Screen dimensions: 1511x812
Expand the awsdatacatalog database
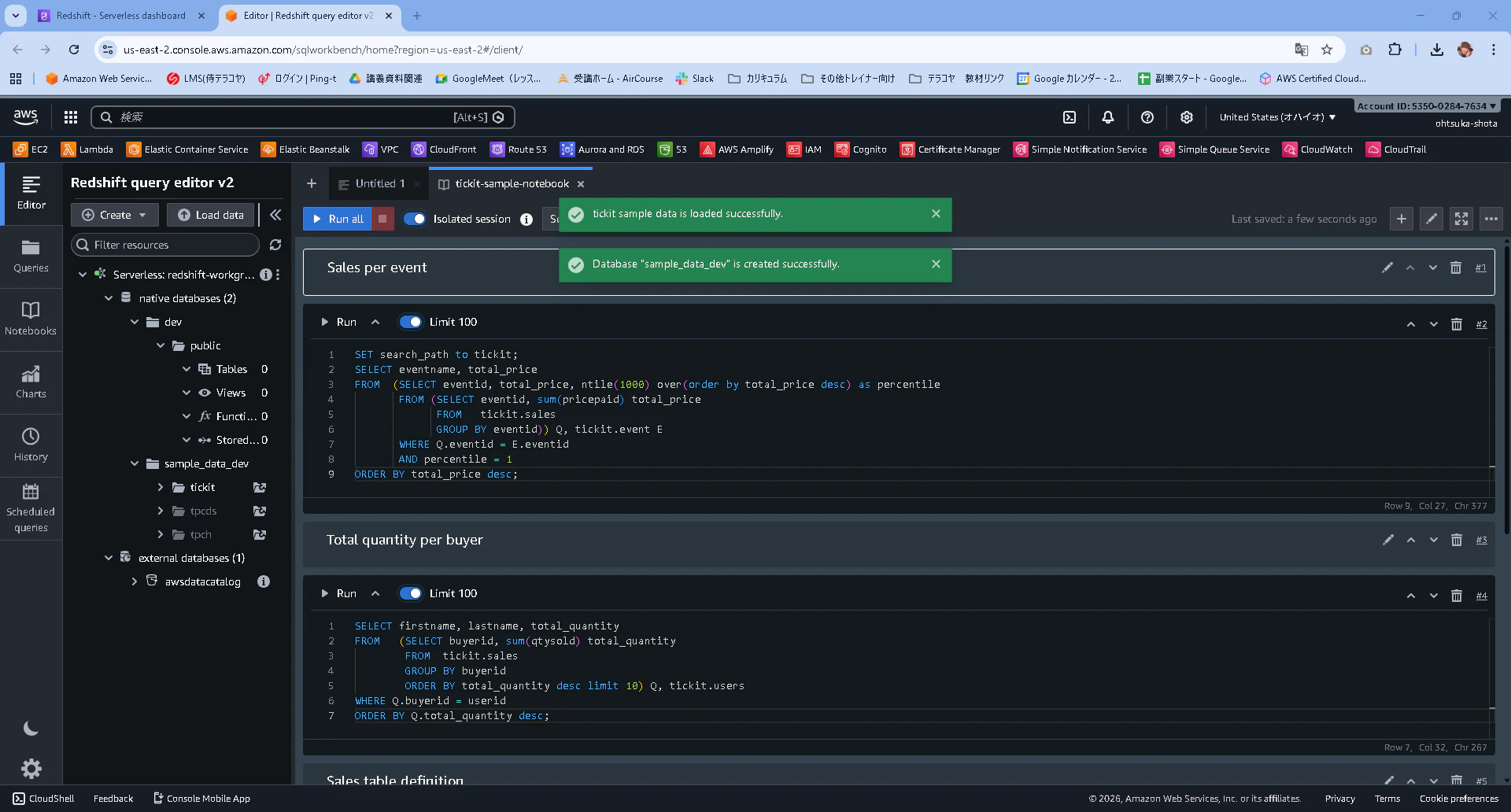point(135,581)
